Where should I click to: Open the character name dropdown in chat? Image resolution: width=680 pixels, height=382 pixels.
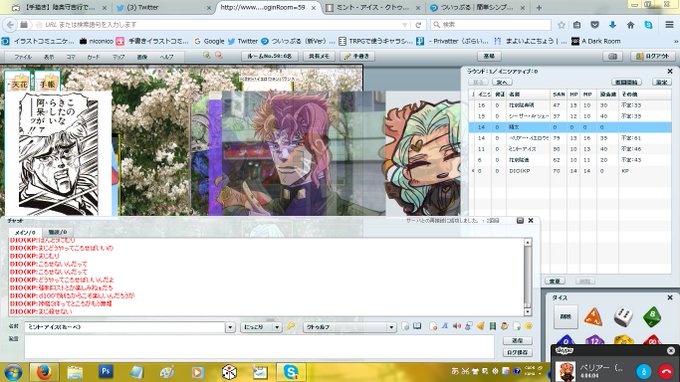(230, 327)
